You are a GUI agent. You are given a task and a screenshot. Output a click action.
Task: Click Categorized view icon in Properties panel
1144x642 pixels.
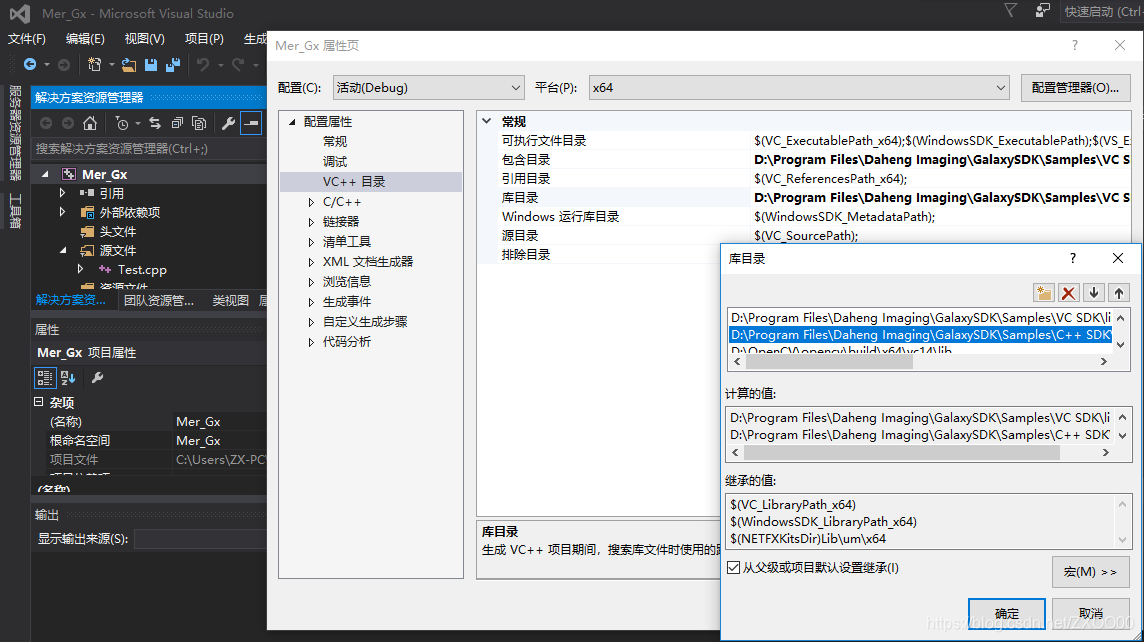(x=45, y=377)
